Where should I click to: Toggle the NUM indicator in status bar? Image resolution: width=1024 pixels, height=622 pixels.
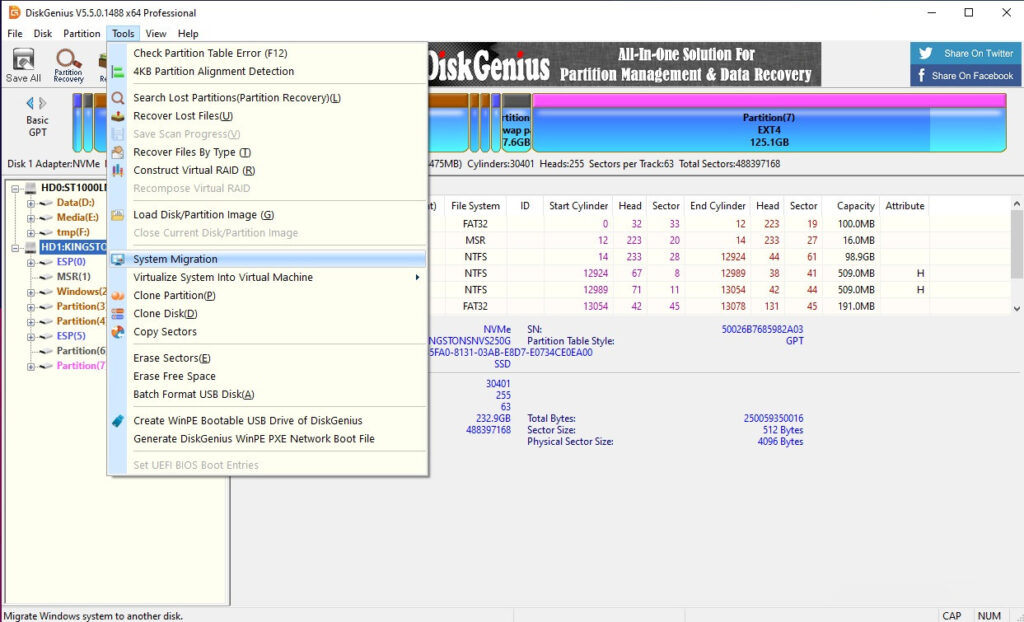tap(991, 615)
